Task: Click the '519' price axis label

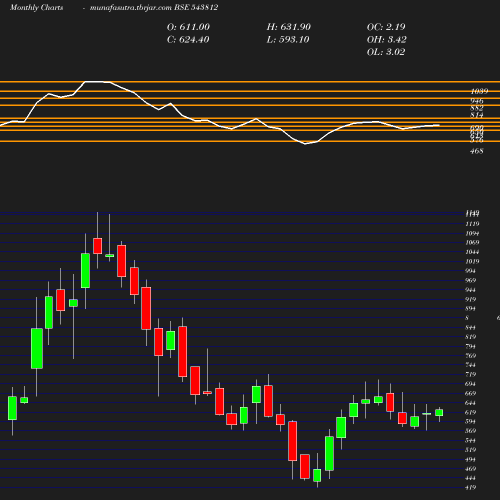Action: pyautogui.click(x=471, y=450)
